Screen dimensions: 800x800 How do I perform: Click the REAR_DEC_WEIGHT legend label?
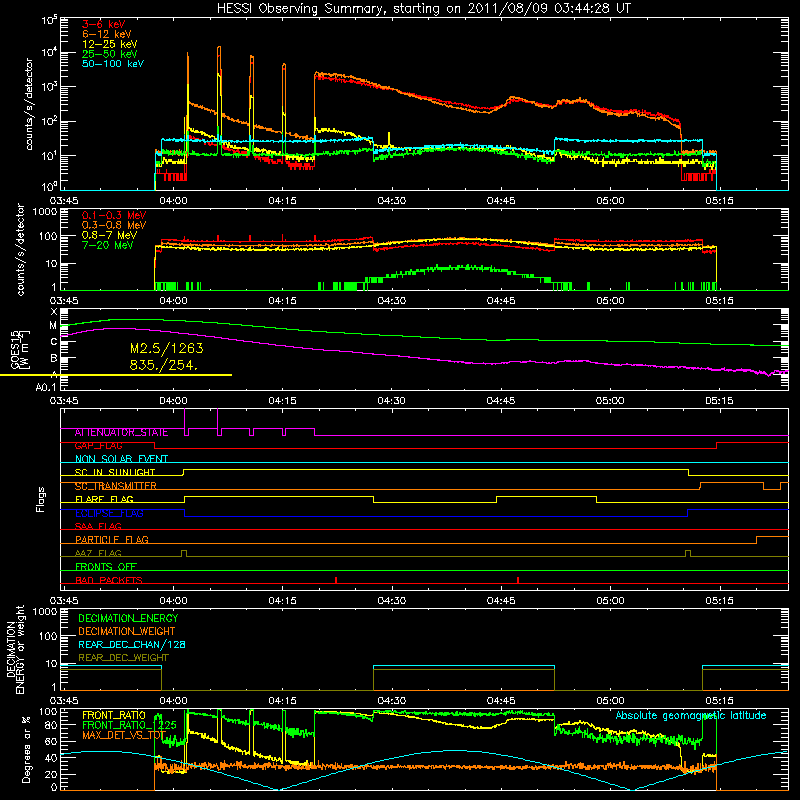[123, 658]
